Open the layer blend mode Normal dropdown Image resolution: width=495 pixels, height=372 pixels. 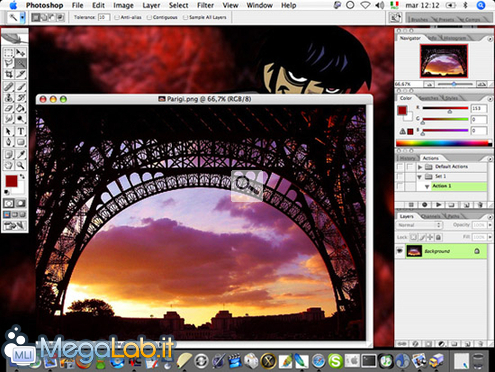(419, 225)
